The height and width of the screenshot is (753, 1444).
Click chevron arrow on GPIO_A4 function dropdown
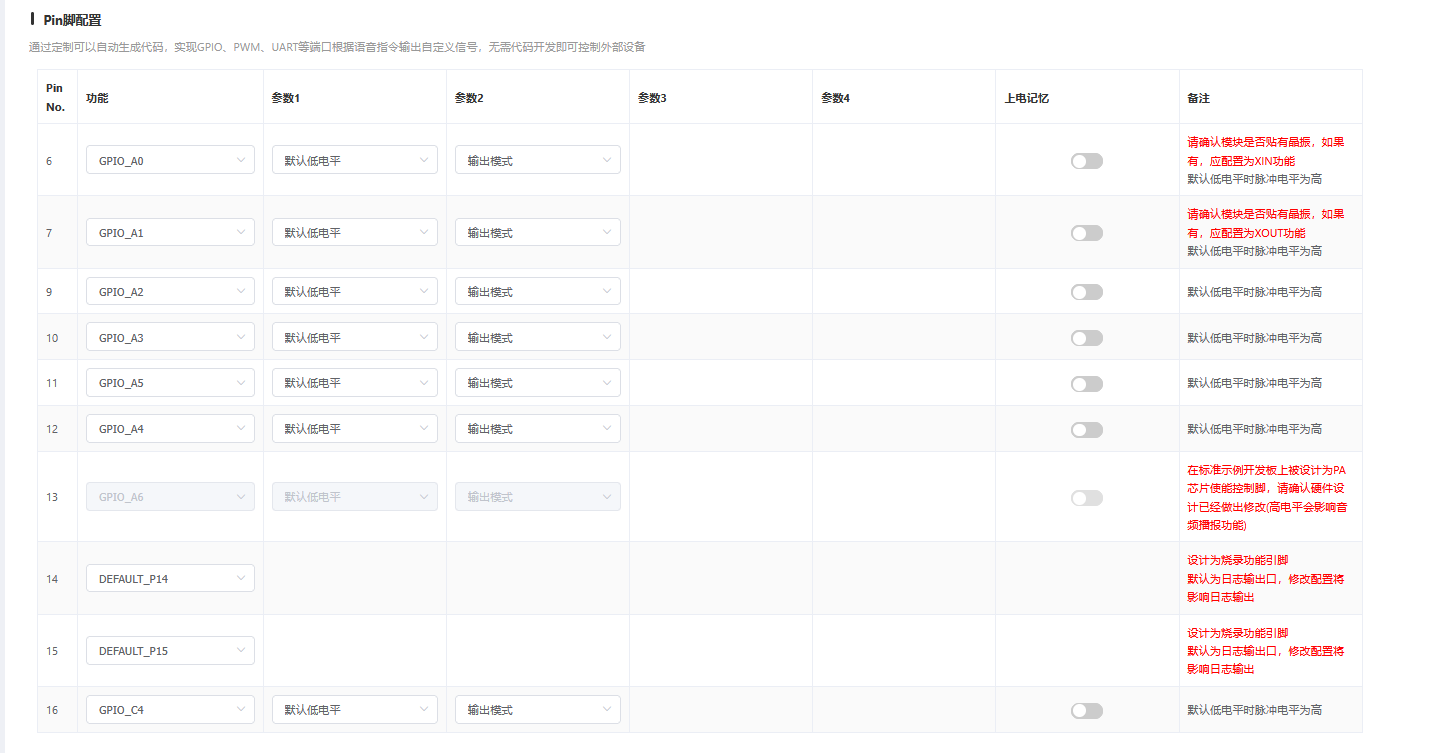tap(241, 429)
